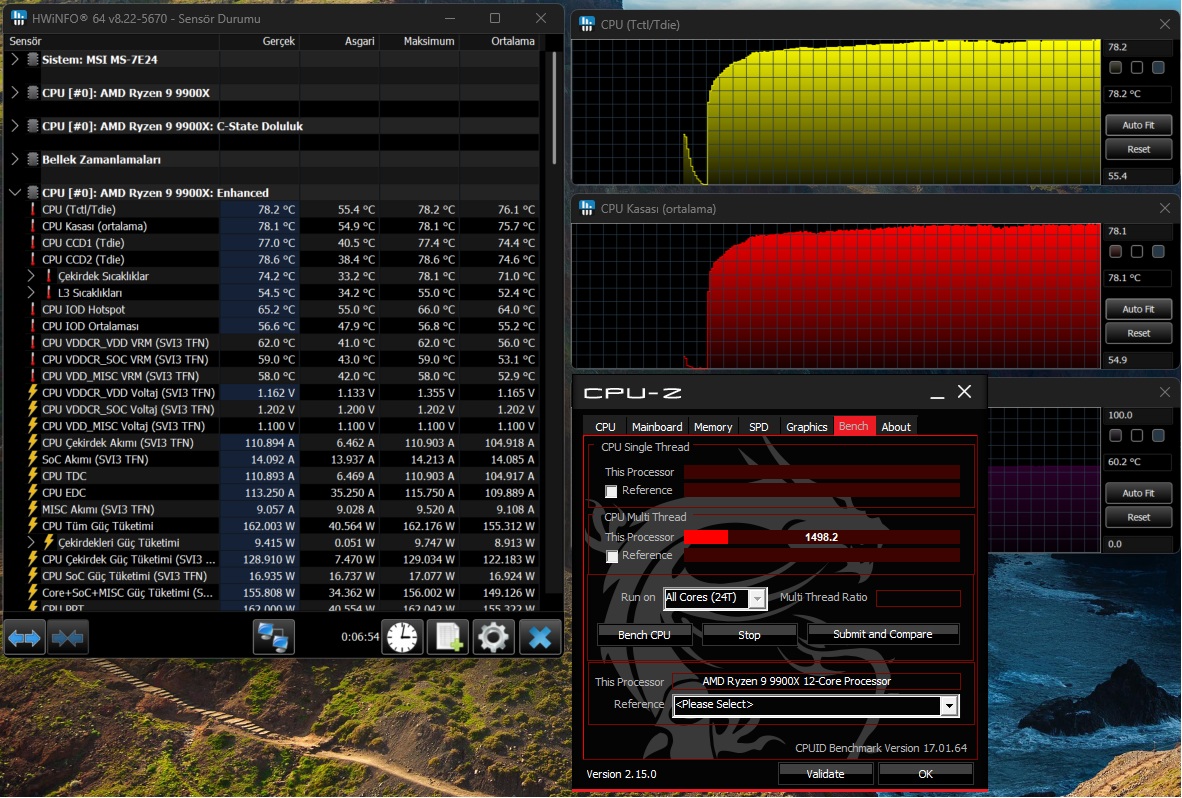Close the CPU Kasası (ortalama) graph window

(x=1165, y=208)
